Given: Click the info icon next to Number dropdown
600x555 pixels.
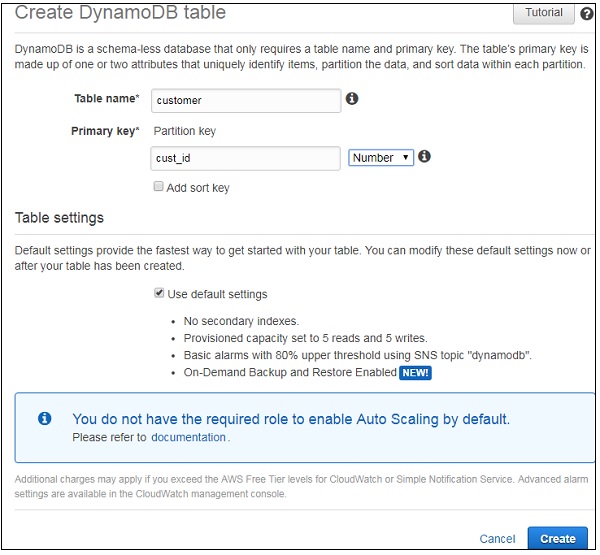Looking at the screenshot, I should tap(424, 157).
